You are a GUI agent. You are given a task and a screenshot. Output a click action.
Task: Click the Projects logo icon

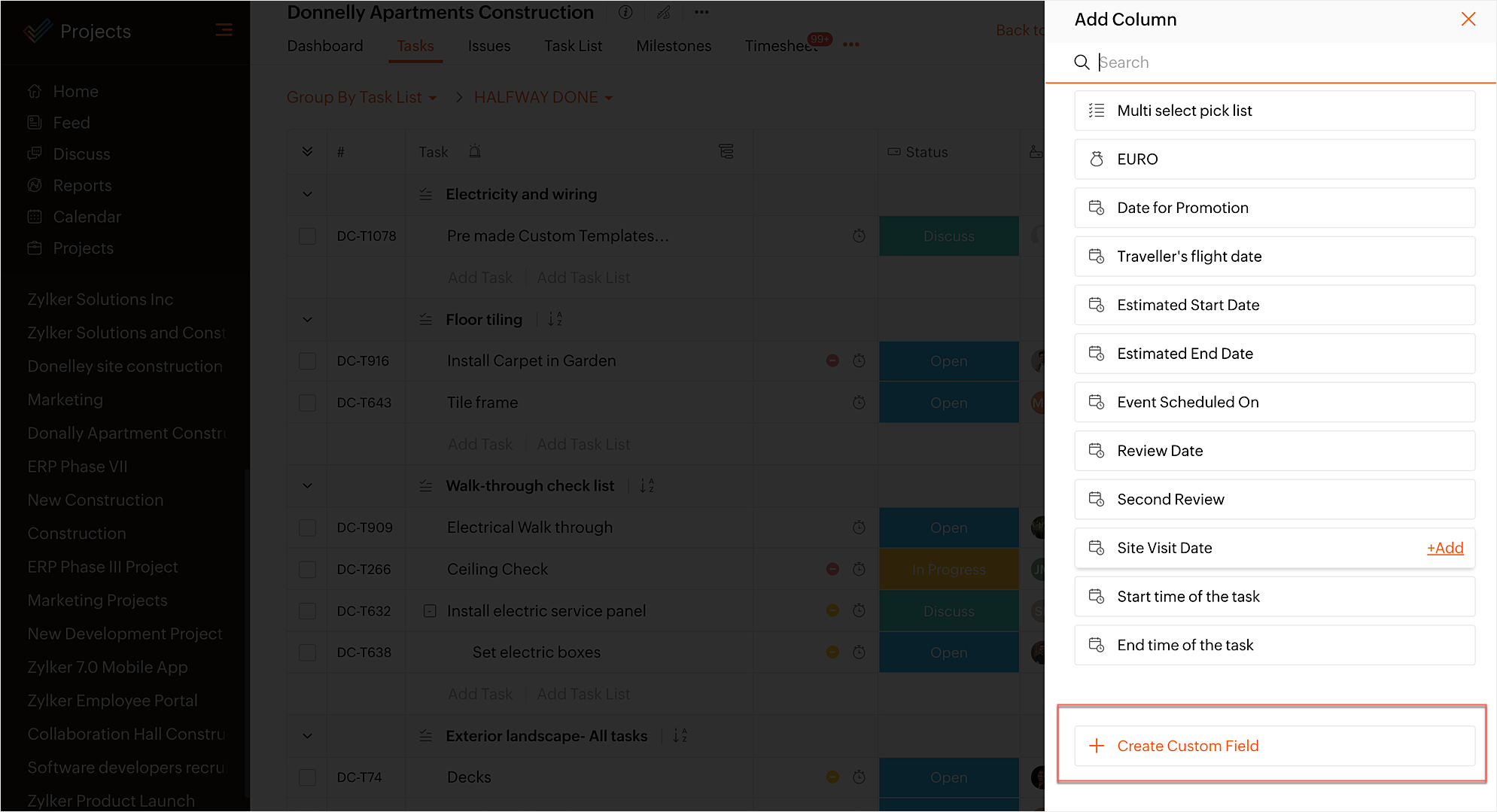click(x=38, y=31)
